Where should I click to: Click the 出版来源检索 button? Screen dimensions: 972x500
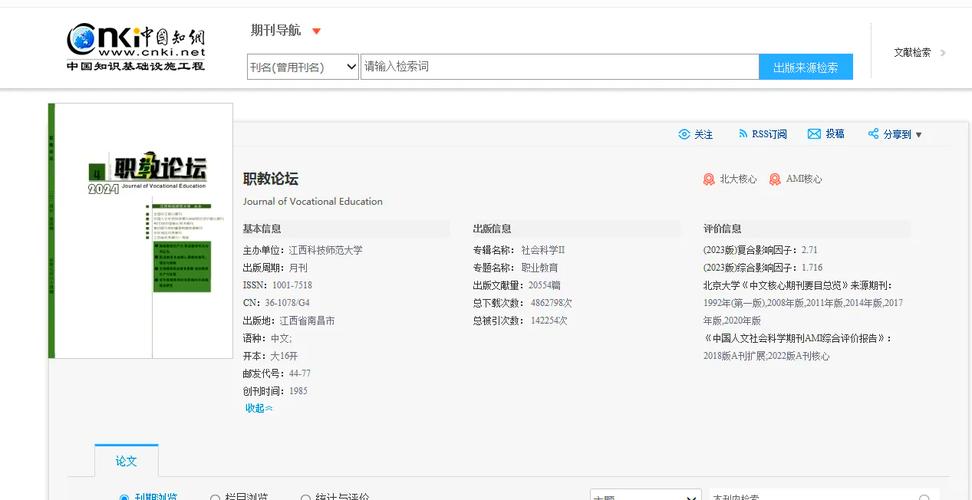(805, 67)
